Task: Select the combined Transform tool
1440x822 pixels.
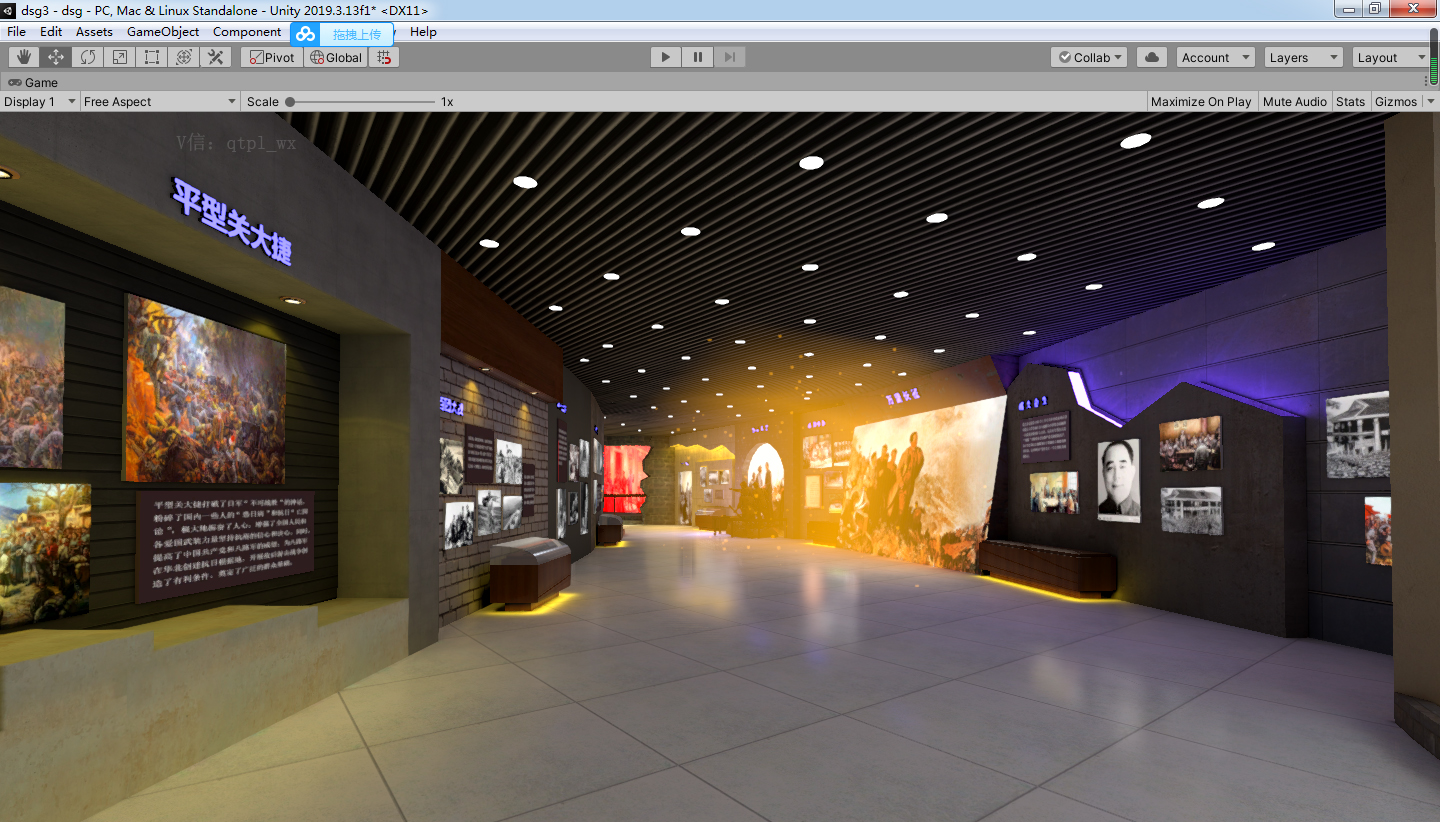Action: 184,57
